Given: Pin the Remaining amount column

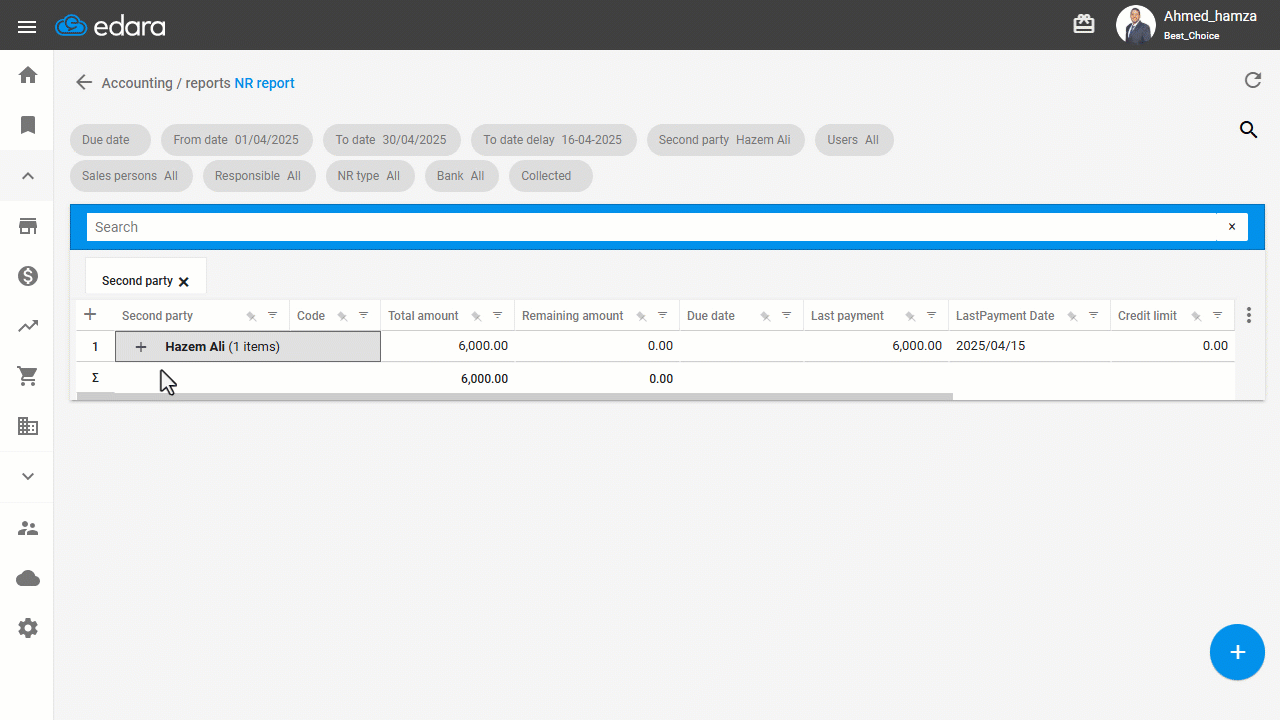Looking at the screenshot, I should coord(641,316).
